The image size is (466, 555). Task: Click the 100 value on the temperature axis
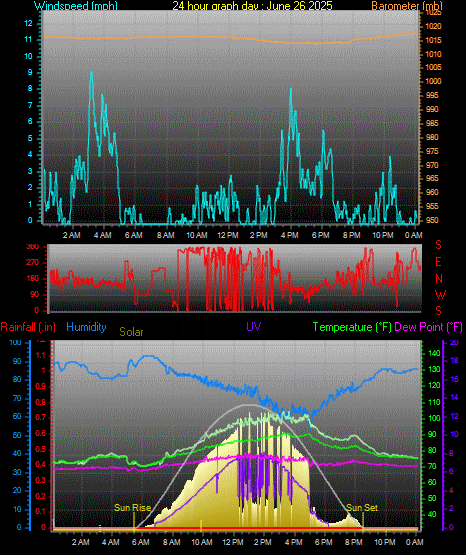434,418
